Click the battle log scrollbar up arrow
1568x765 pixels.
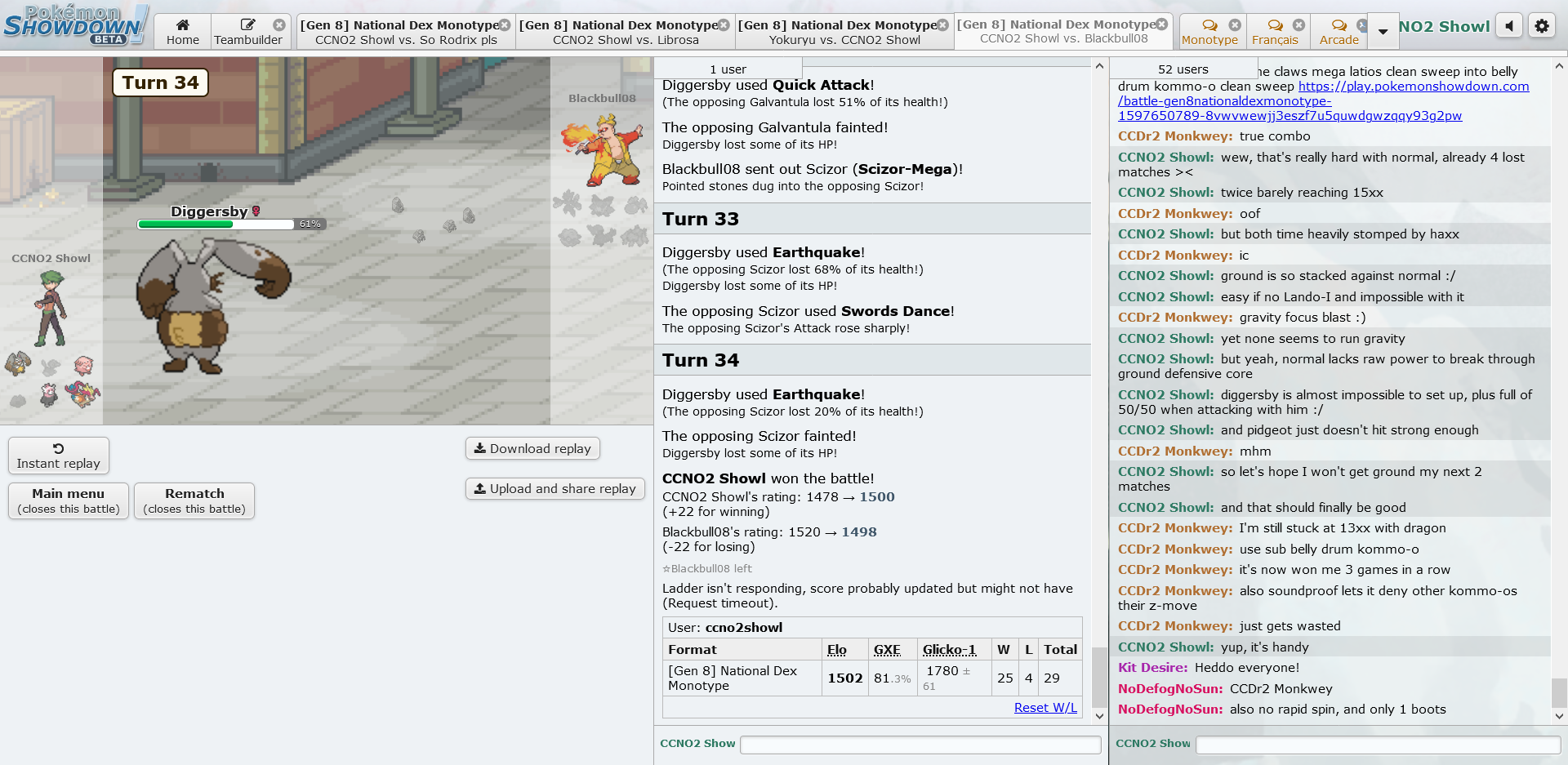(1099, 66)
